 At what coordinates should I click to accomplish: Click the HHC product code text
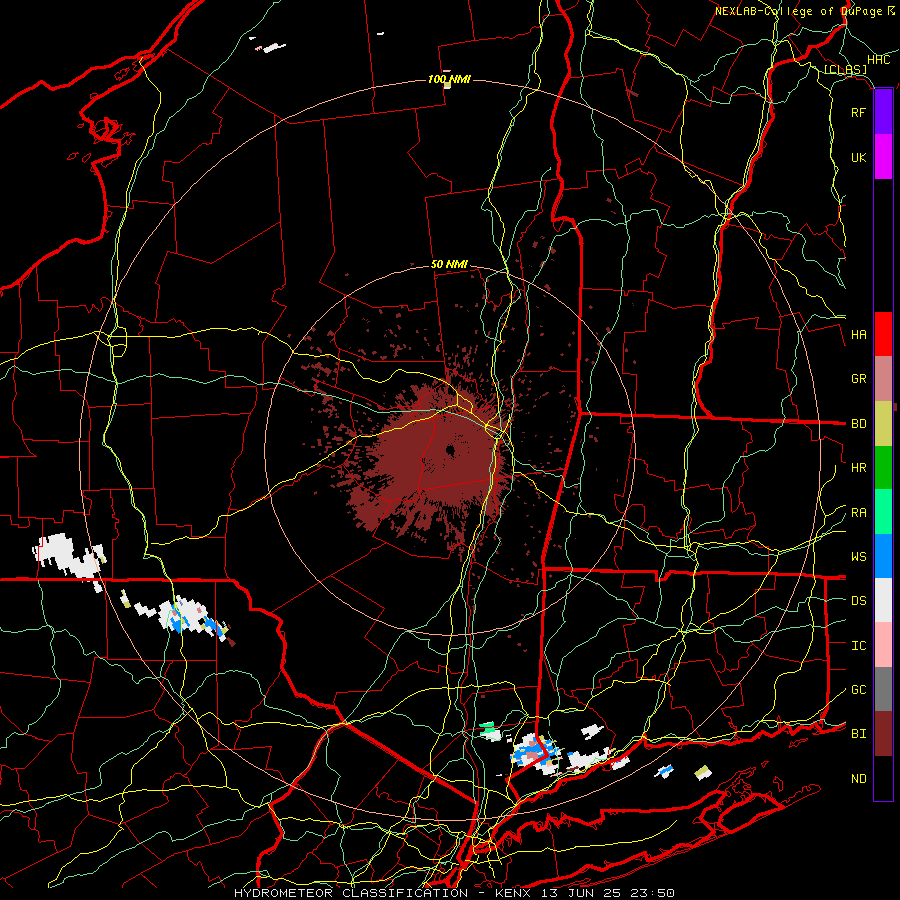(878, 60)
